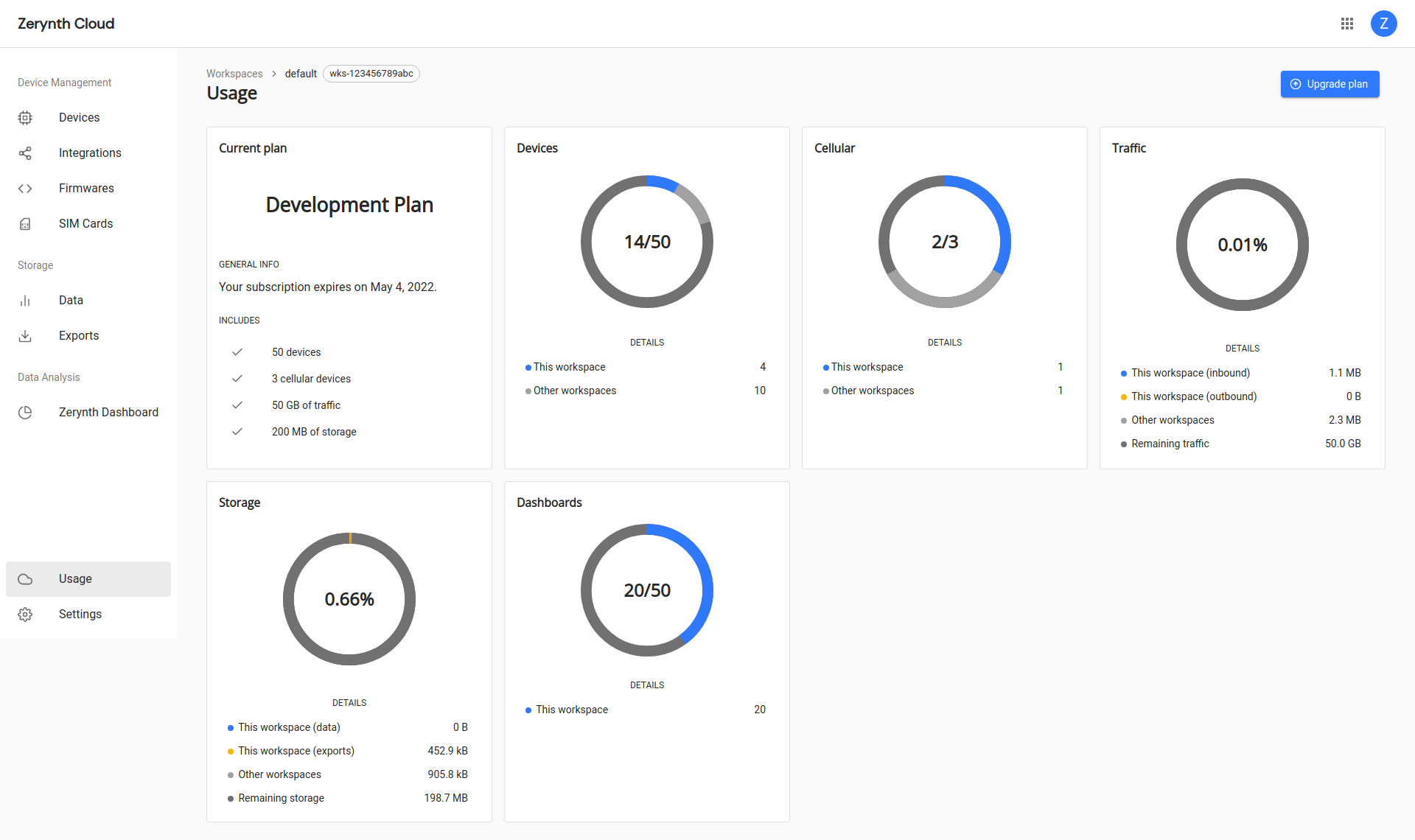This screenshot has width=1415, height=840.
Task: Click the Integrations share icon
Action: tap(25, 153)
